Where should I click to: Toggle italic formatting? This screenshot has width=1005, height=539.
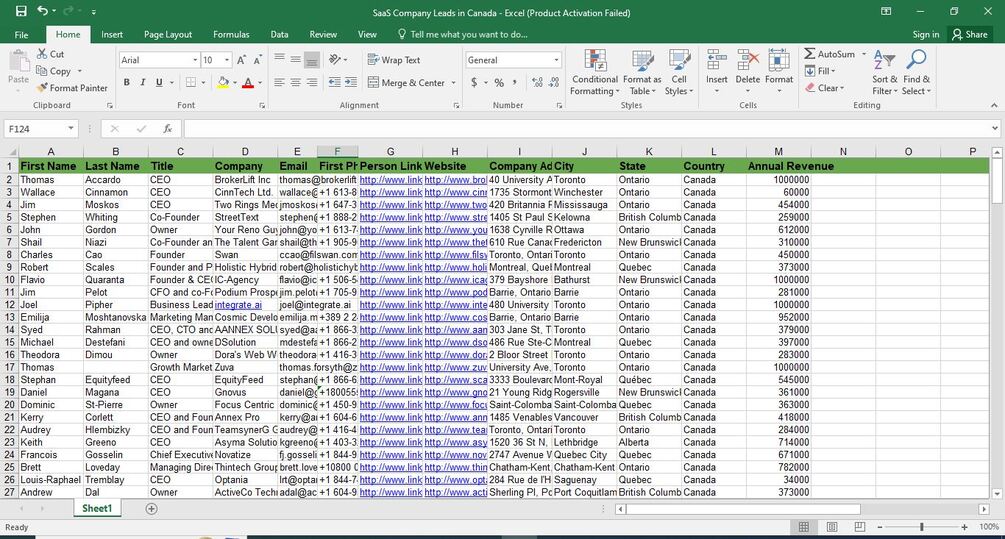tap(142, 82)
